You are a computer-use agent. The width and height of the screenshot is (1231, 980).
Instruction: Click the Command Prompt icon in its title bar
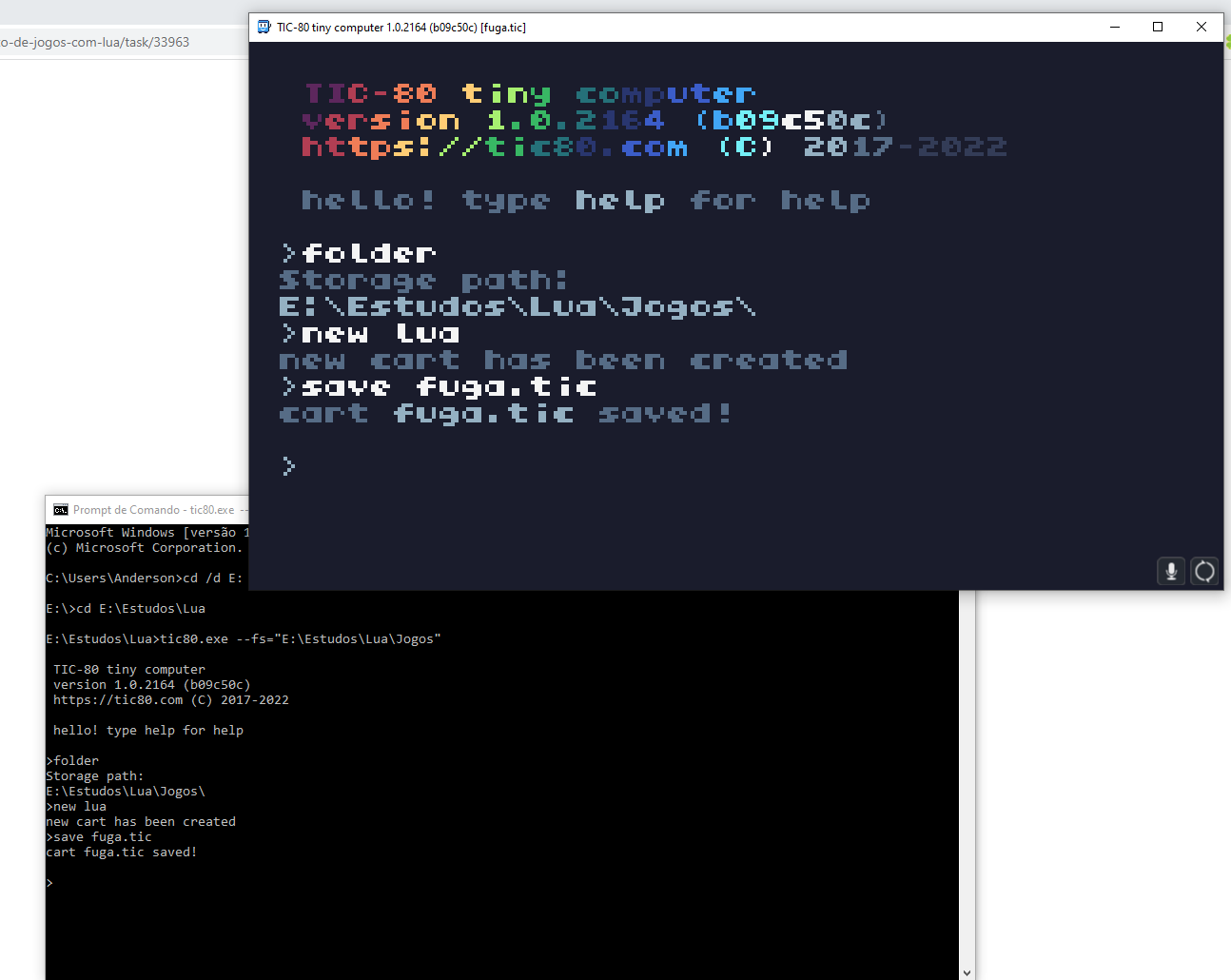coord(61,510)
